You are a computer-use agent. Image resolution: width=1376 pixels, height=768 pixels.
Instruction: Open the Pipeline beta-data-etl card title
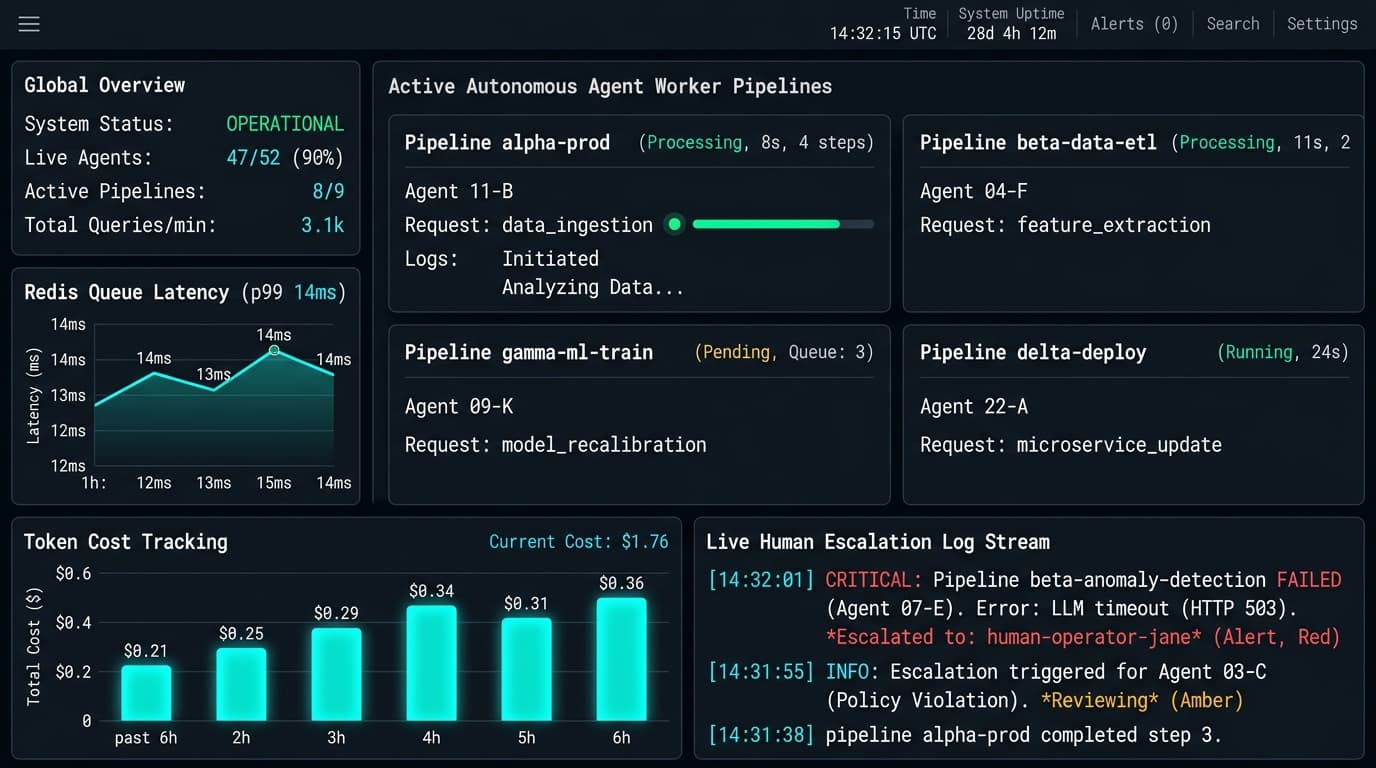pyautogui.click(x=1038, y=142)
